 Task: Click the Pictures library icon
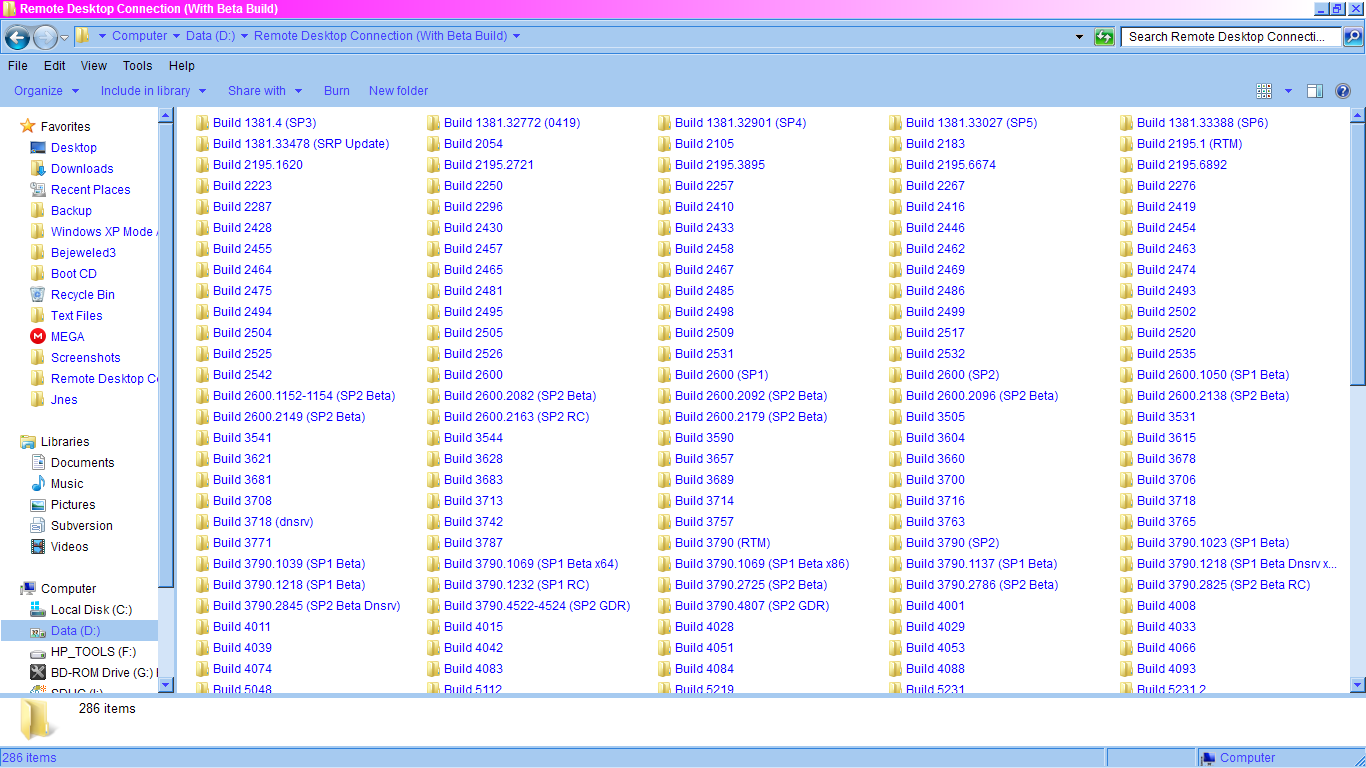38,505
